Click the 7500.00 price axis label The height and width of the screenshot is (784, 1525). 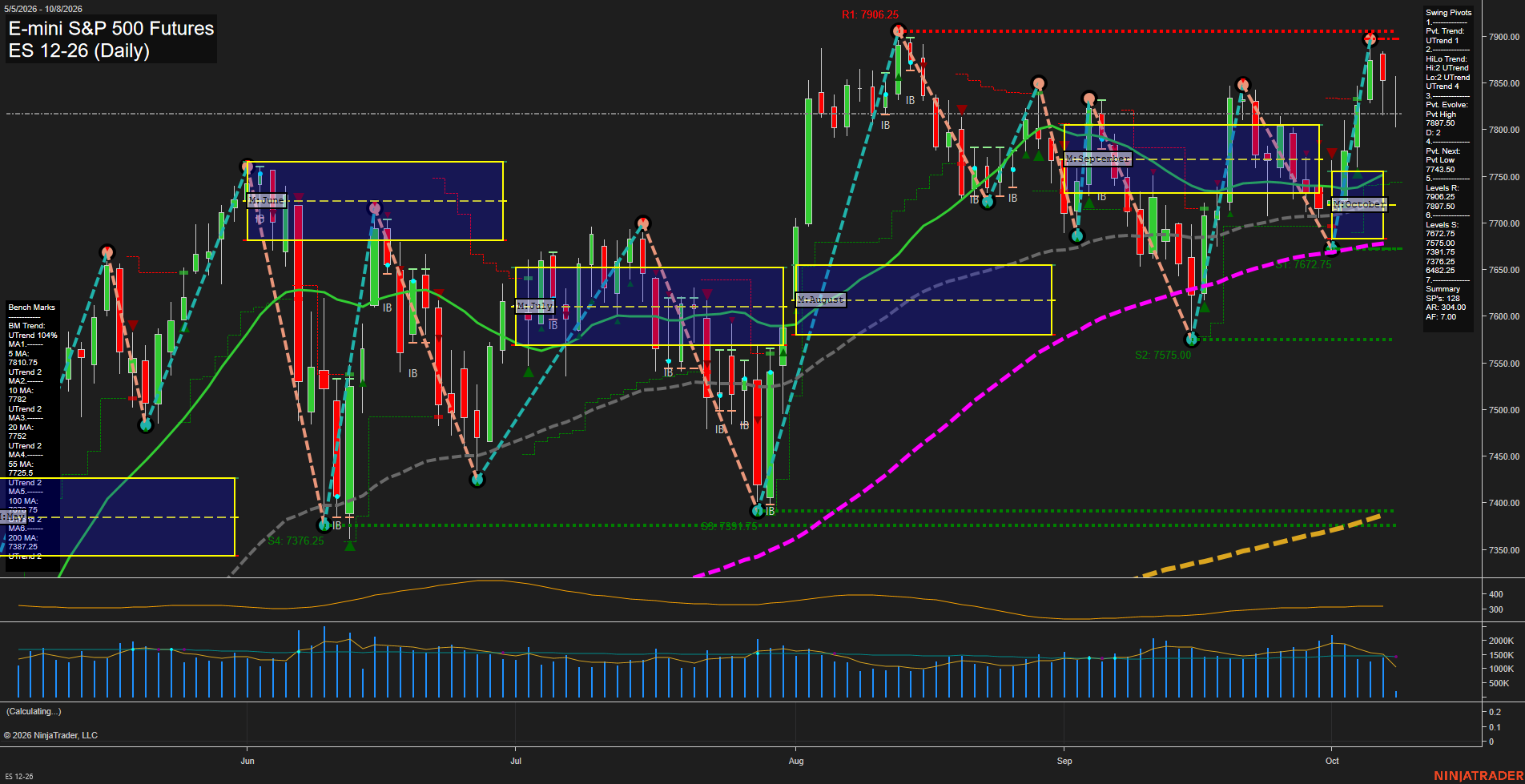click(x=1504, y=410)
